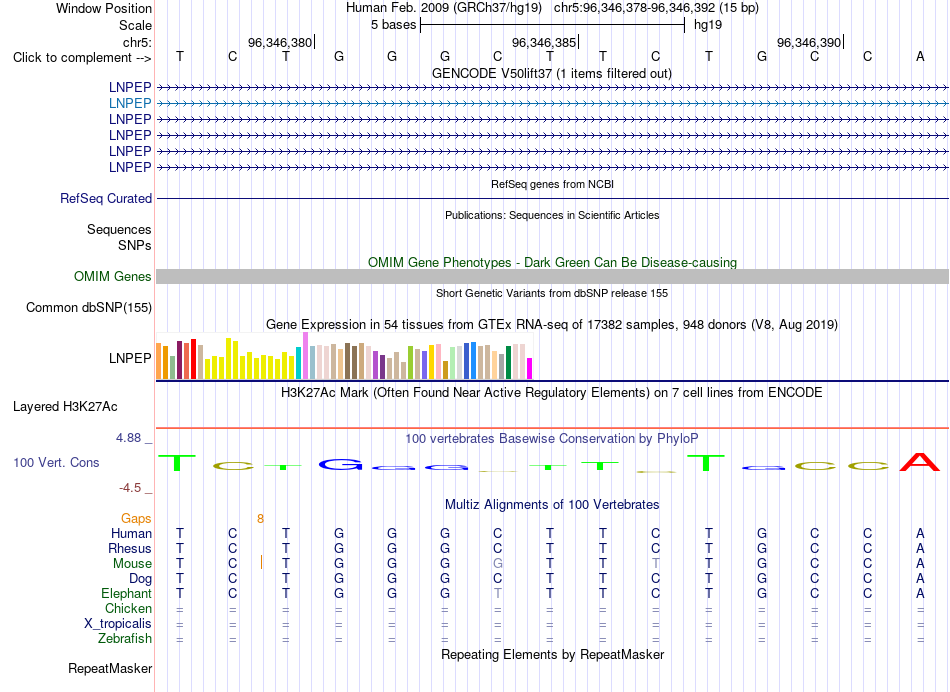The image size is (950, 692).
Task: Click the Common dbSNP(155) track label
Action: [89, 308]
